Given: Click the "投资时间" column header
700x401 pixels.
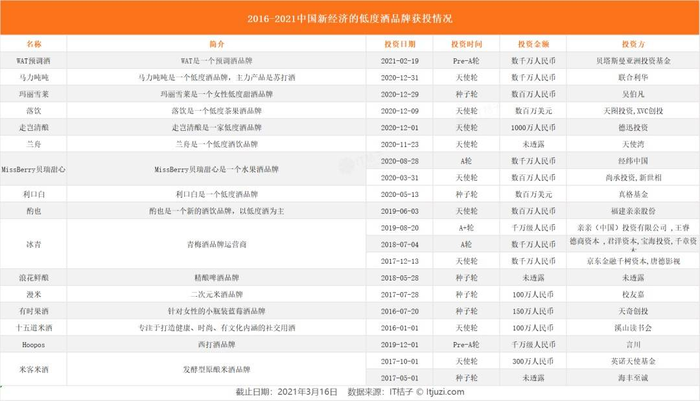Looking at the screenshot, I should tap(467, 44).
